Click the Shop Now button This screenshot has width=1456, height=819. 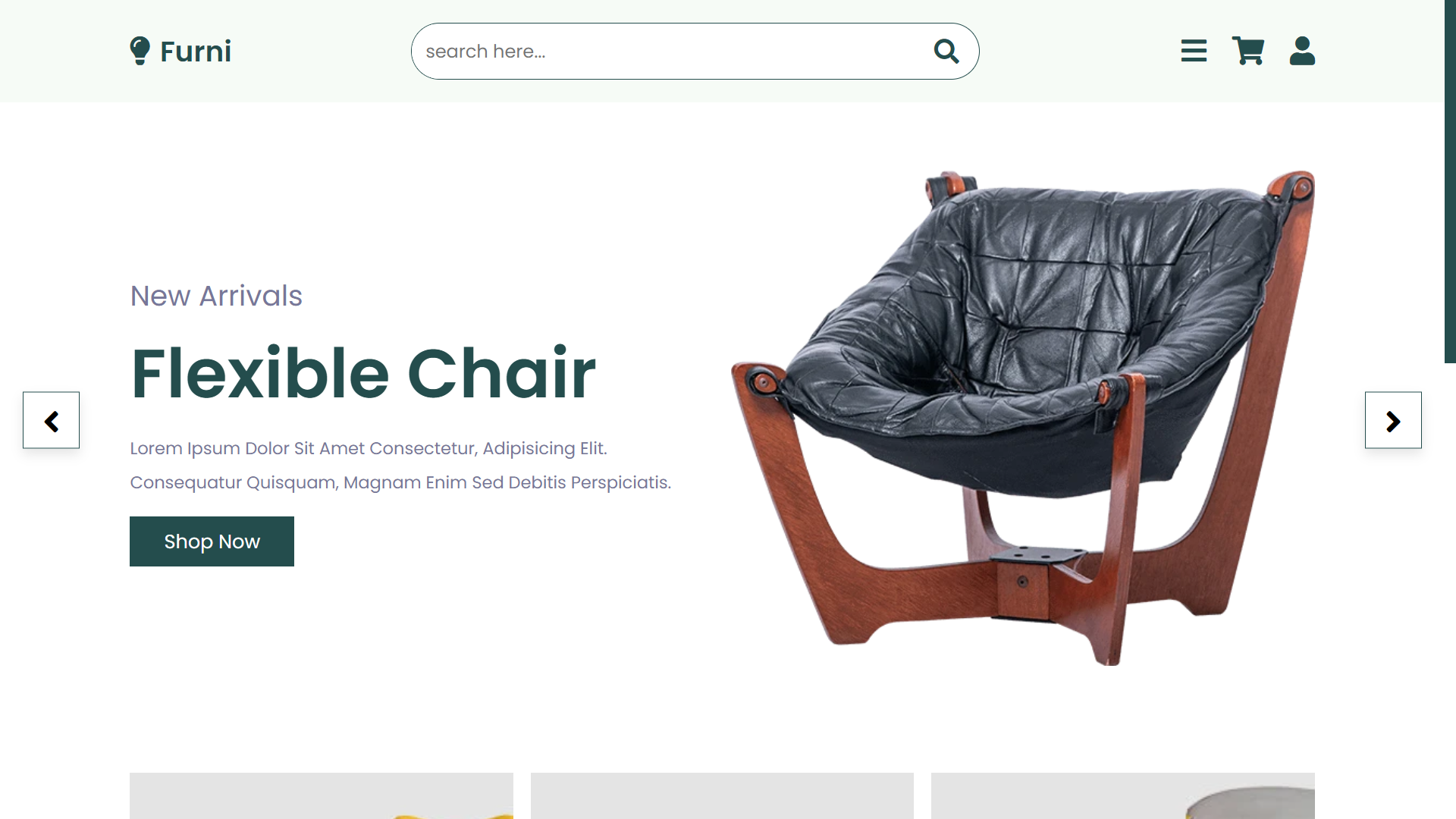click(212, 541)
